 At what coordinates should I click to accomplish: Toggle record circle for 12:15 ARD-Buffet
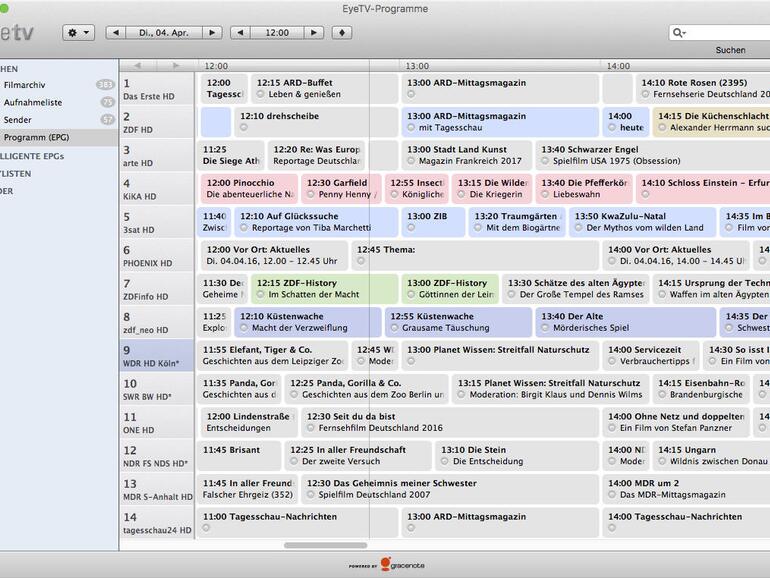(x=260, y=94)
